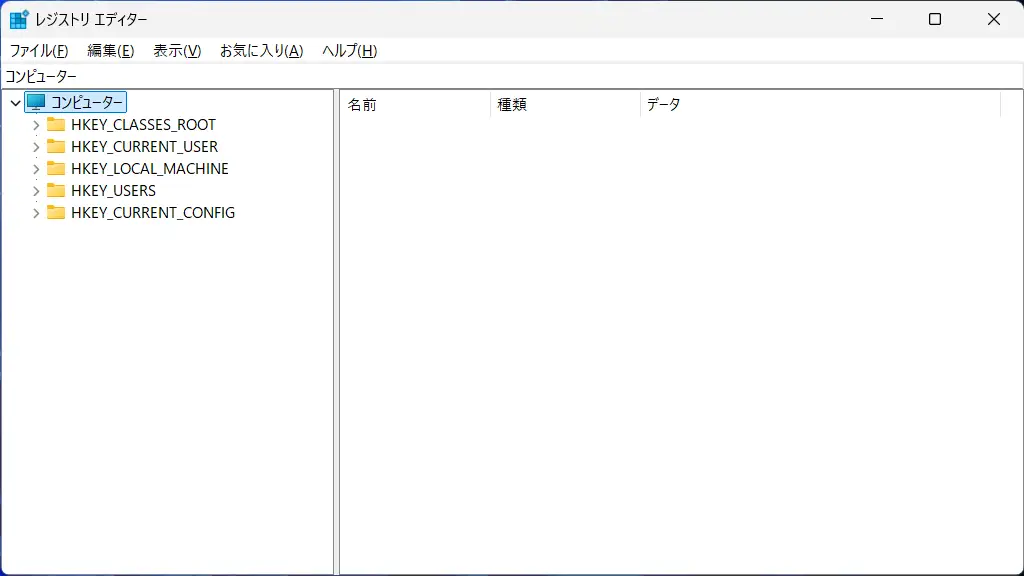The width and height of the screenshot is (1024, 576).
Task: Click the HKEY_CLASSES_ROOT folder icon
Action: (x=56, y=124)
